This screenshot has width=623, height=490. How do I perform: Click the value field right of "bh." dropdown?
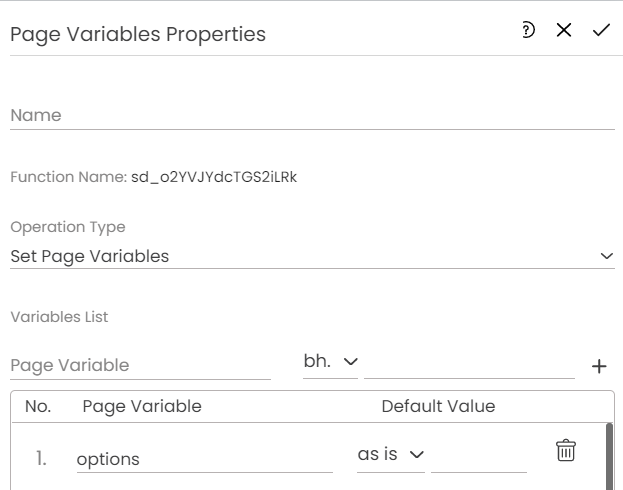(x=469, y=365)
